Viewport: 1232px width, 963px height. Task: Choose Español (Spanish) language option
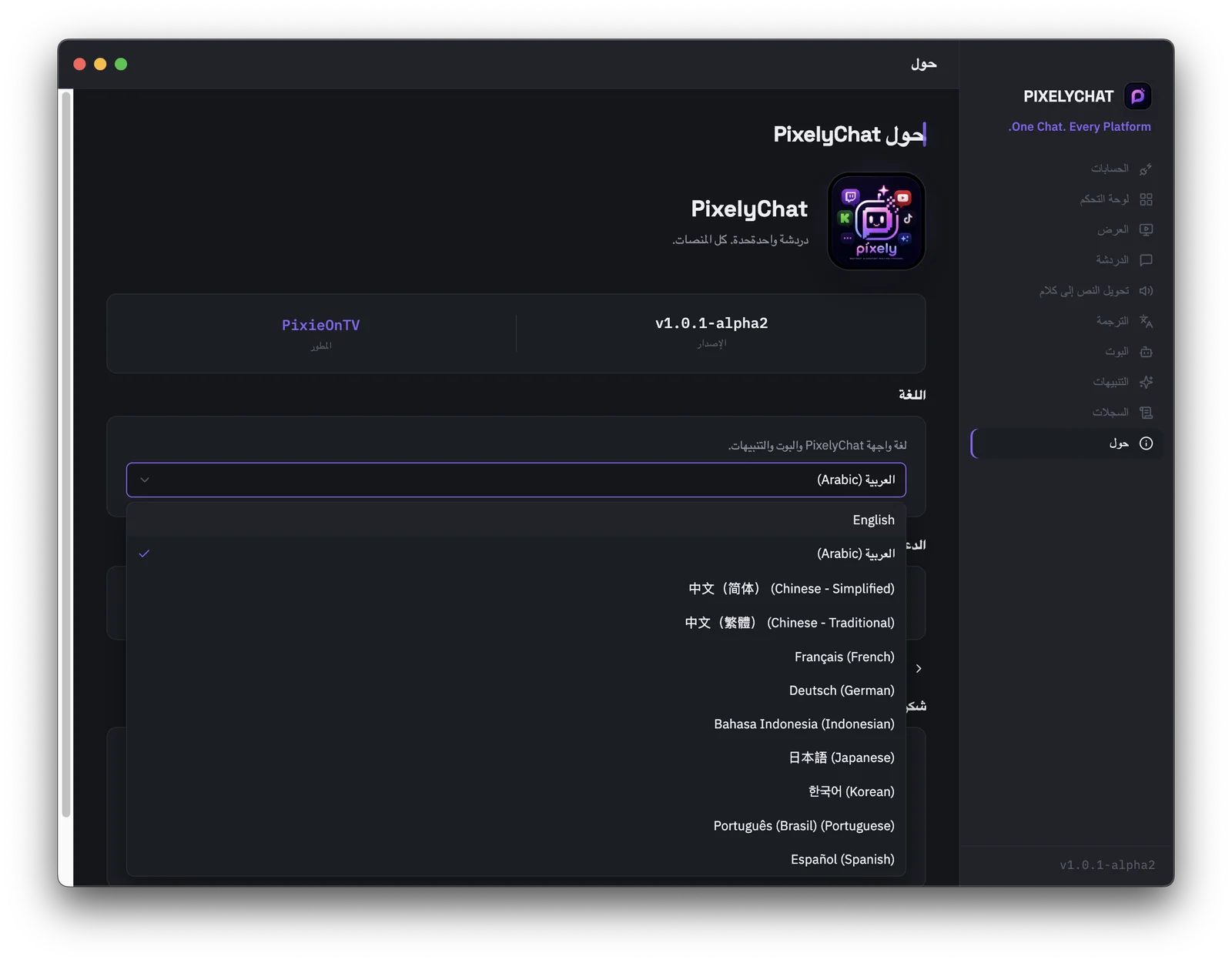click(516, 859)
